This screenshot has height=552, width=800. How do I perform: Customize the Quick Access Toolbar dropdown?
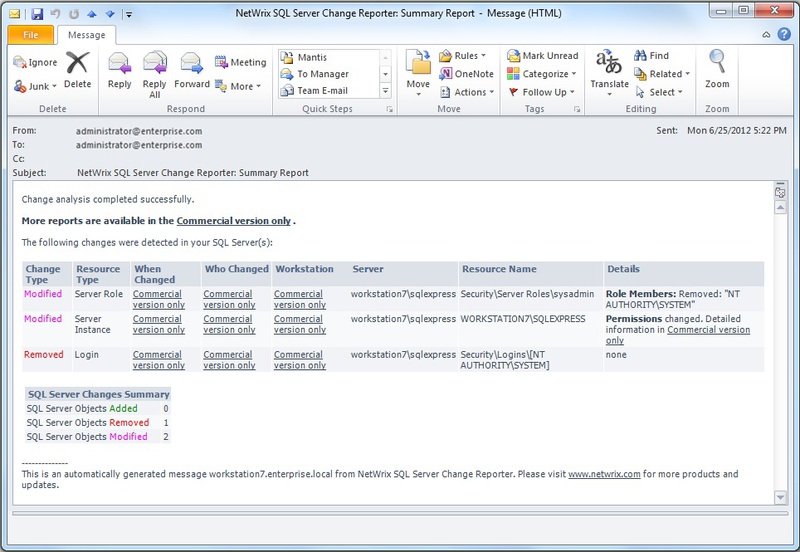click(x=129, y=15)
